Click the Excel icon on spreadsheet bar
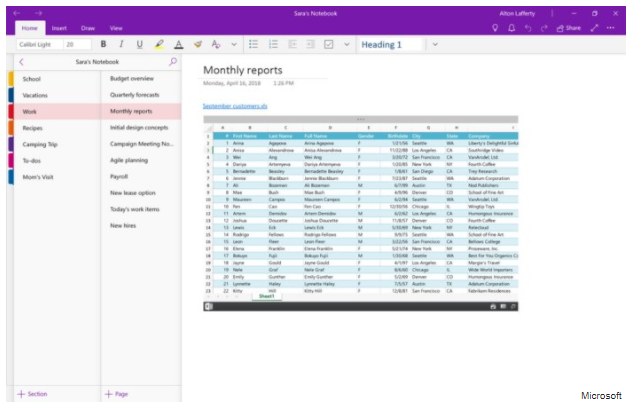Screen dimensions: 634x415 [209, 307]
